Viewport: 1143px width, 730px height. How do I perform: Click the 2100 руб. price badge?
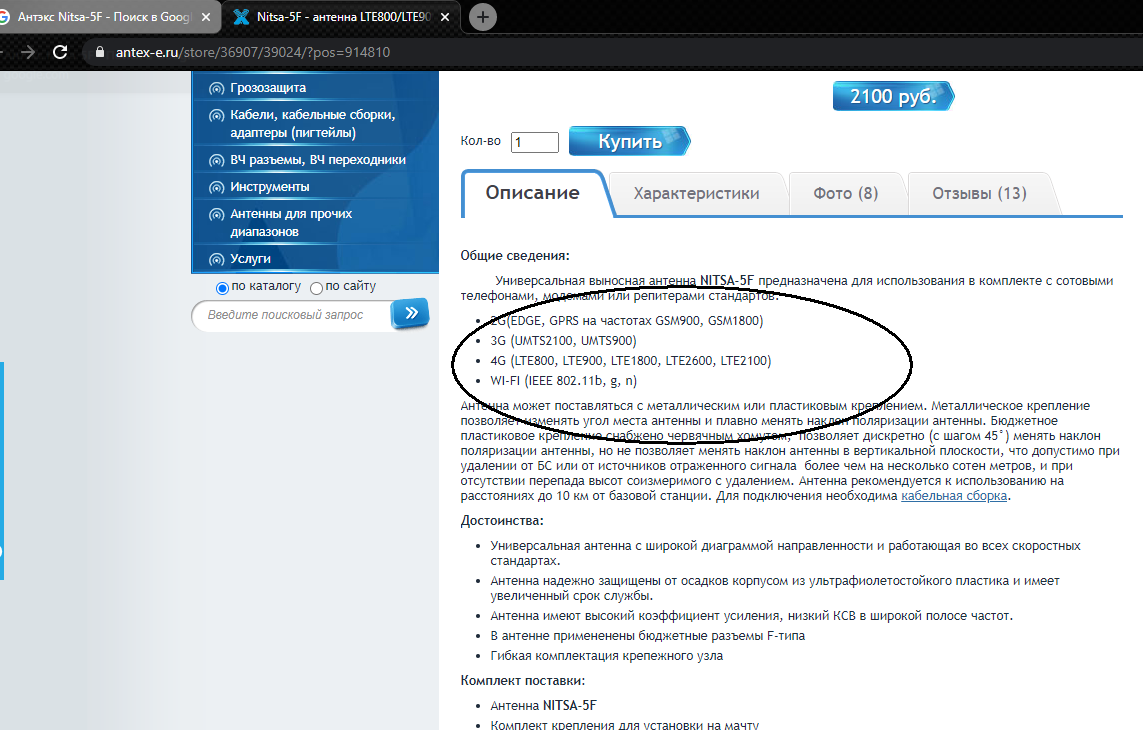point(893,96)
